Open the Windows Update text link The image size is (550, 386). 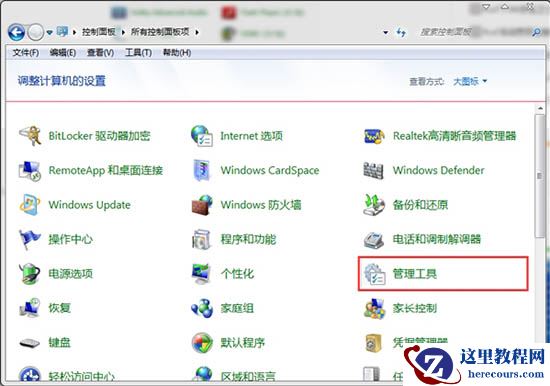pyautogui.click(x=89, y=205)
